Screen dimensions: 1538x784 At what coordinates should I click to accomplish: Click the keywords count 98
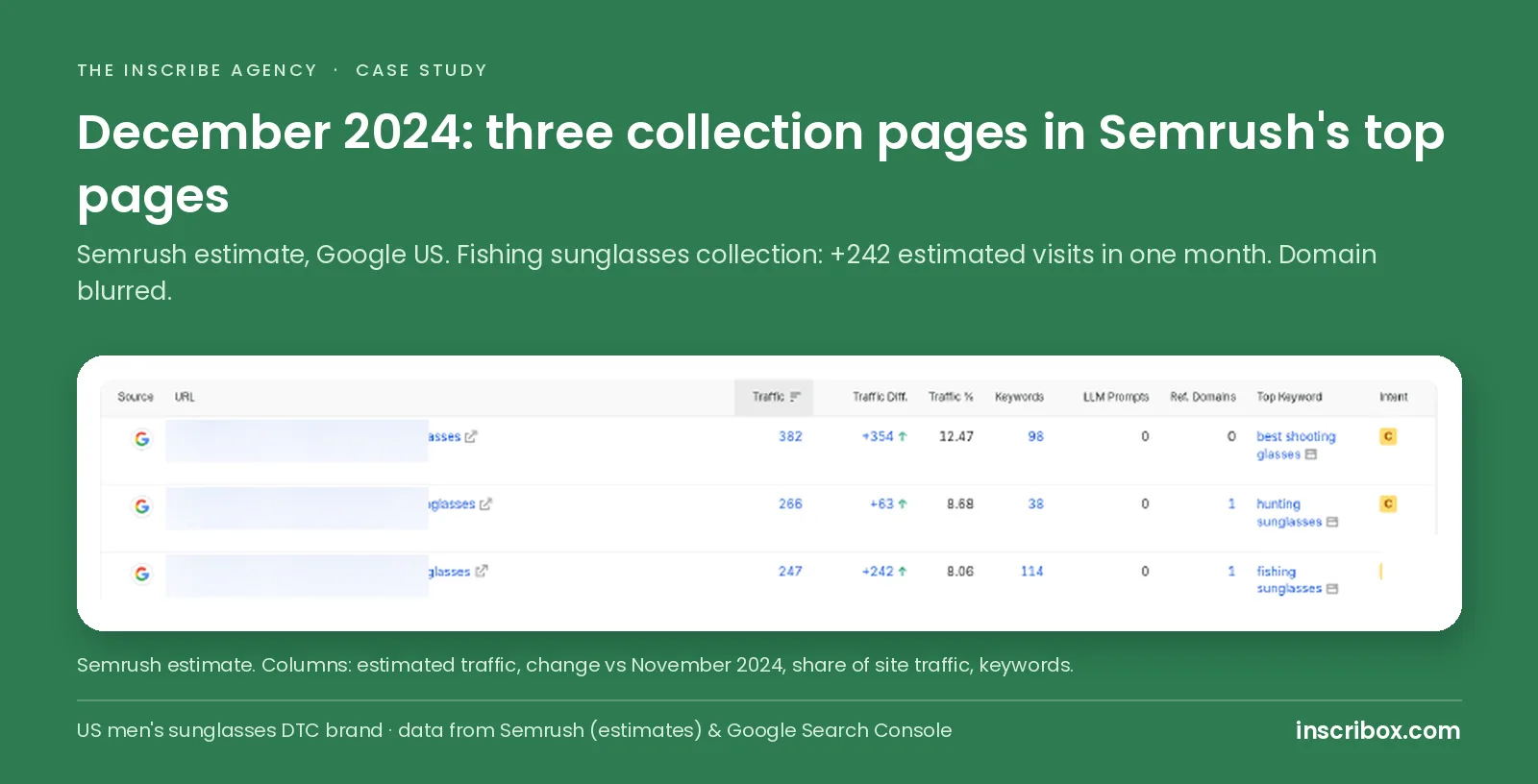[1035, 436]
